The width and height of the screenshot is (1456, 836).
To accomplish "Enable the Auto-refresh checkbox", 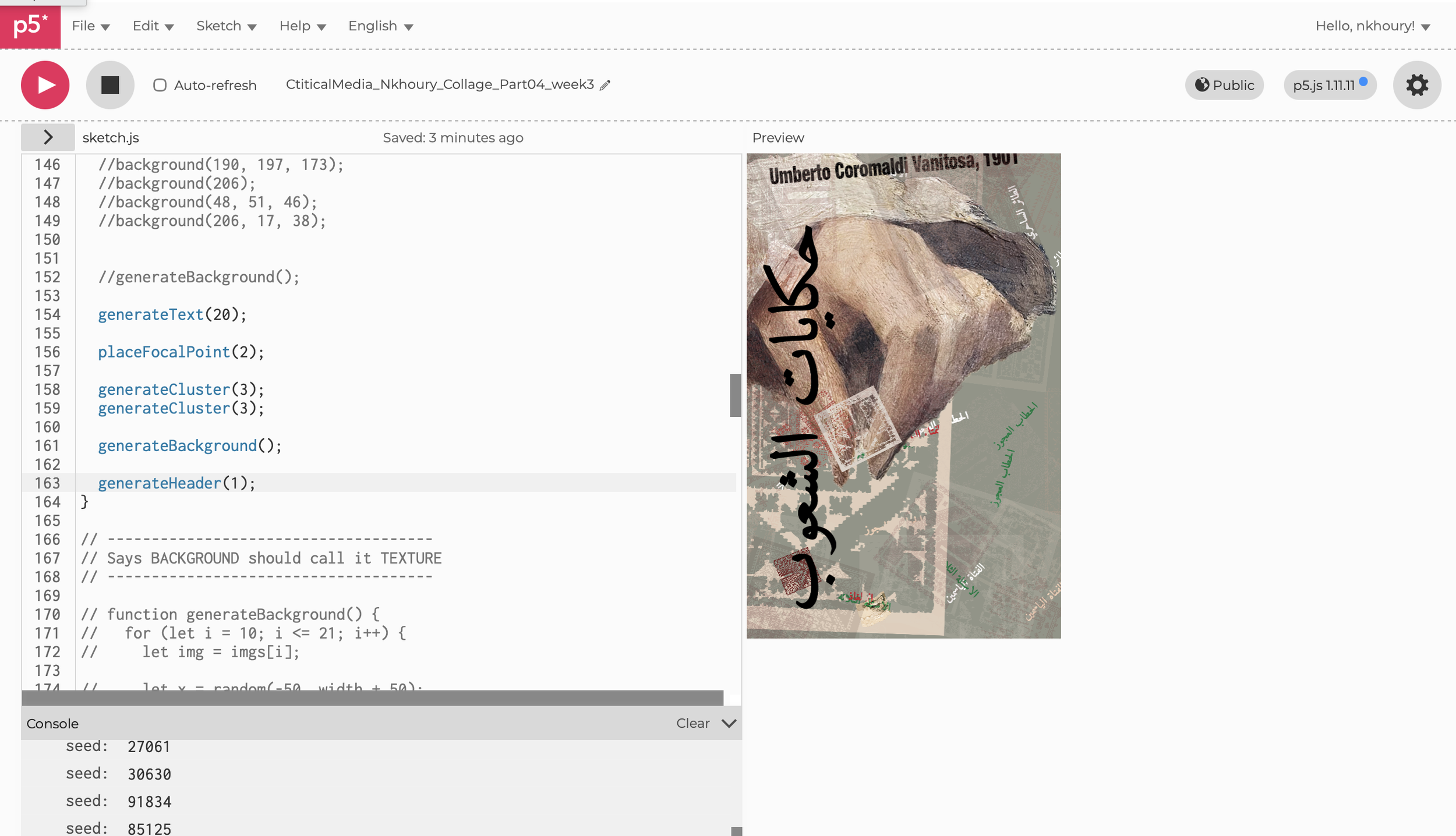I will tap(160, 85).
